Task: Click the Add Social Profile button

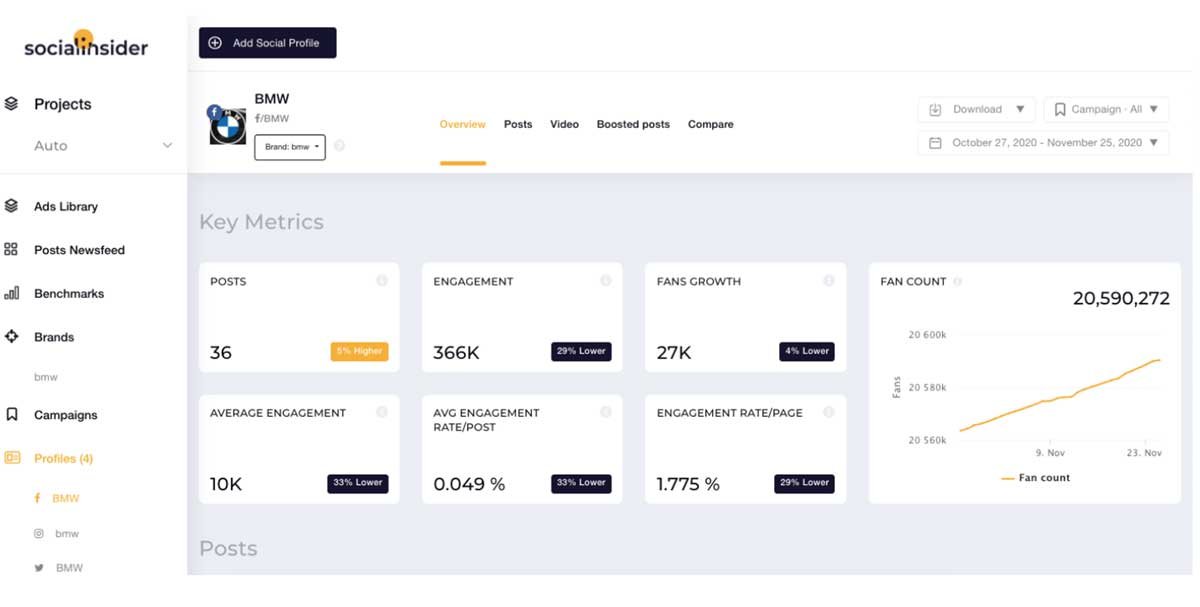Action: pyautogui.click(x=268, y=43)
